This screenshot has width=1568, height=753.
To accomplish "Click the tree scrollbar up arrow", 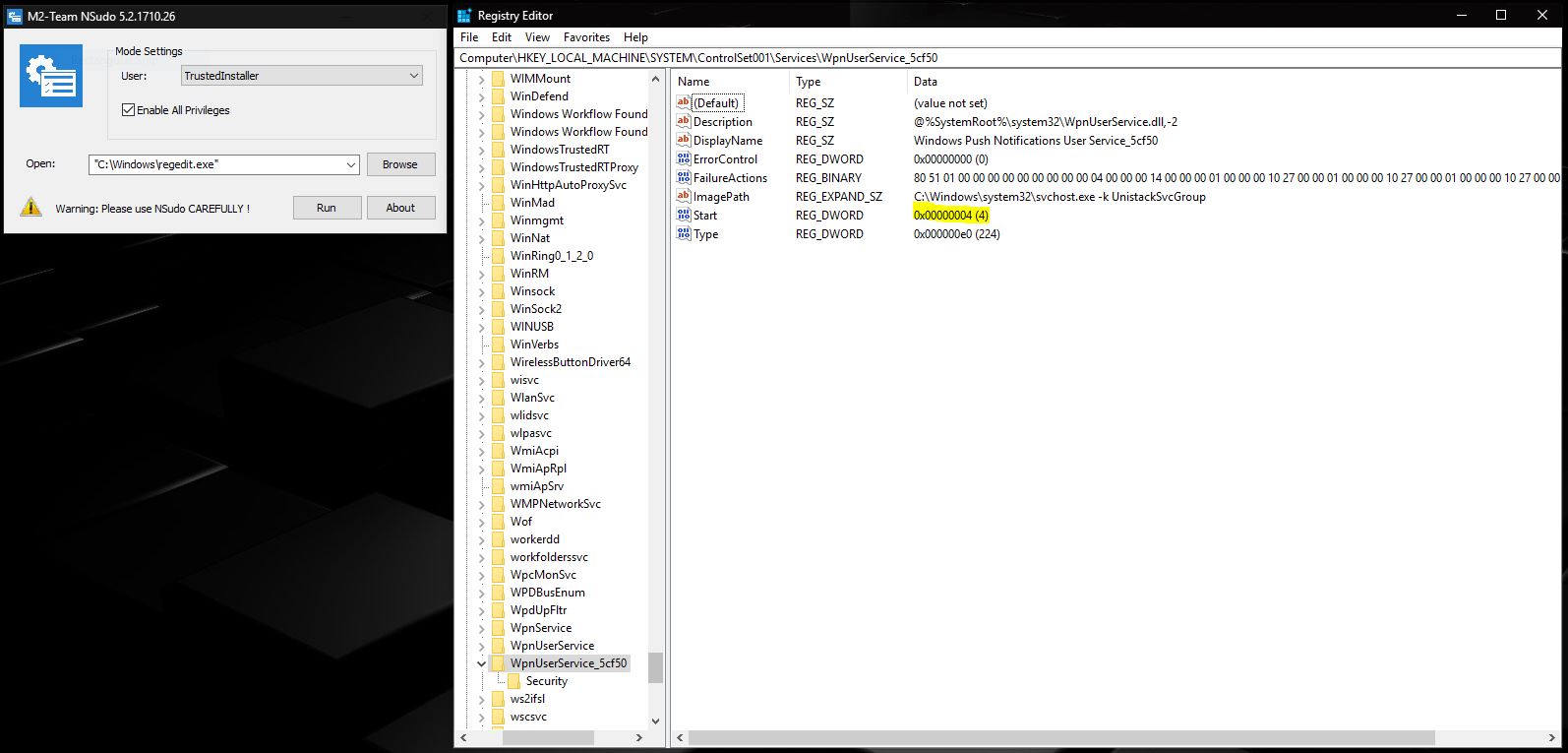I will (655, 78).
